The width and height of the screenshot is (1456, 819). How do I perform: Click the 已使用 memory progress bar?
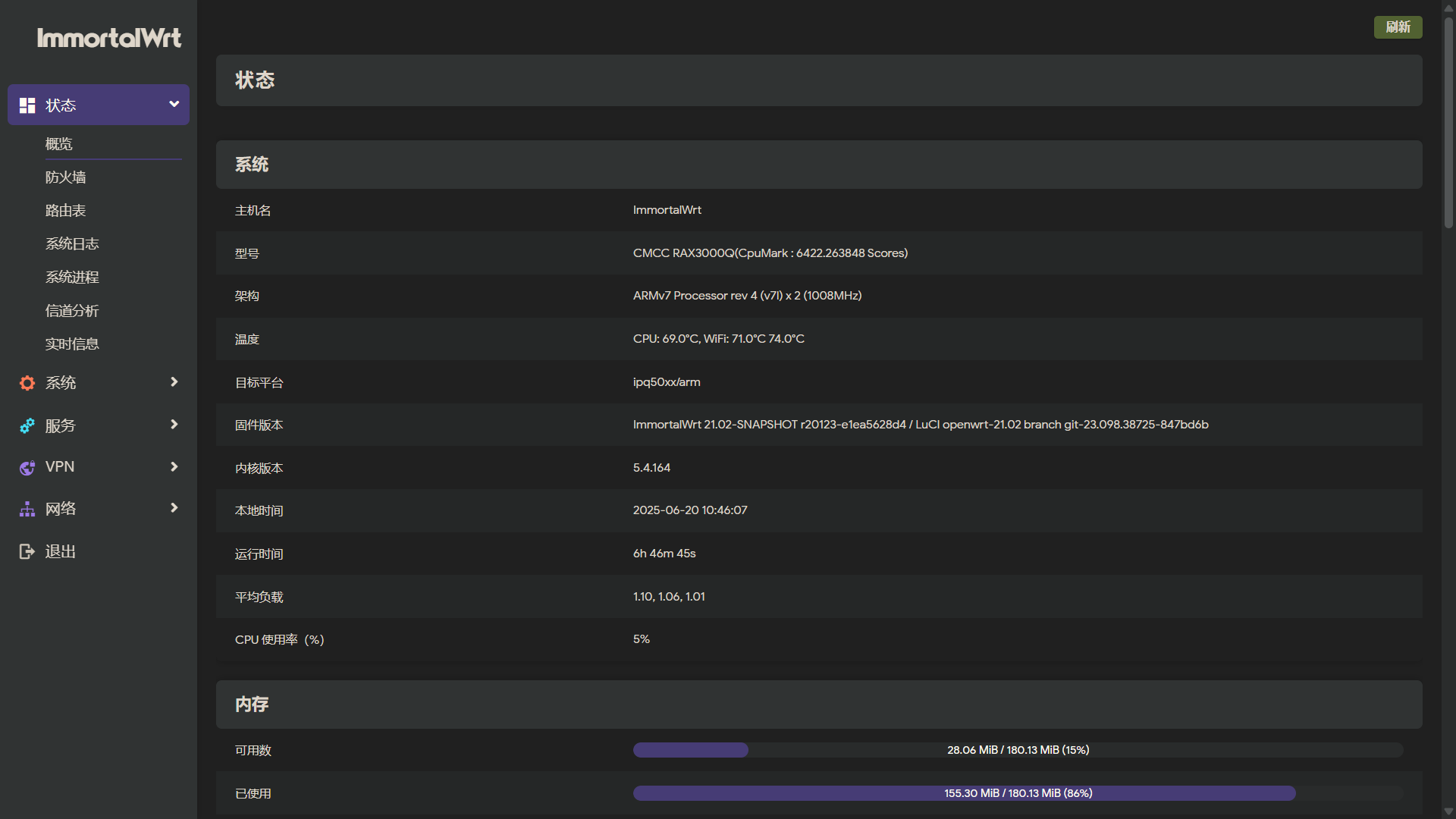click(x=1018, y=793)
